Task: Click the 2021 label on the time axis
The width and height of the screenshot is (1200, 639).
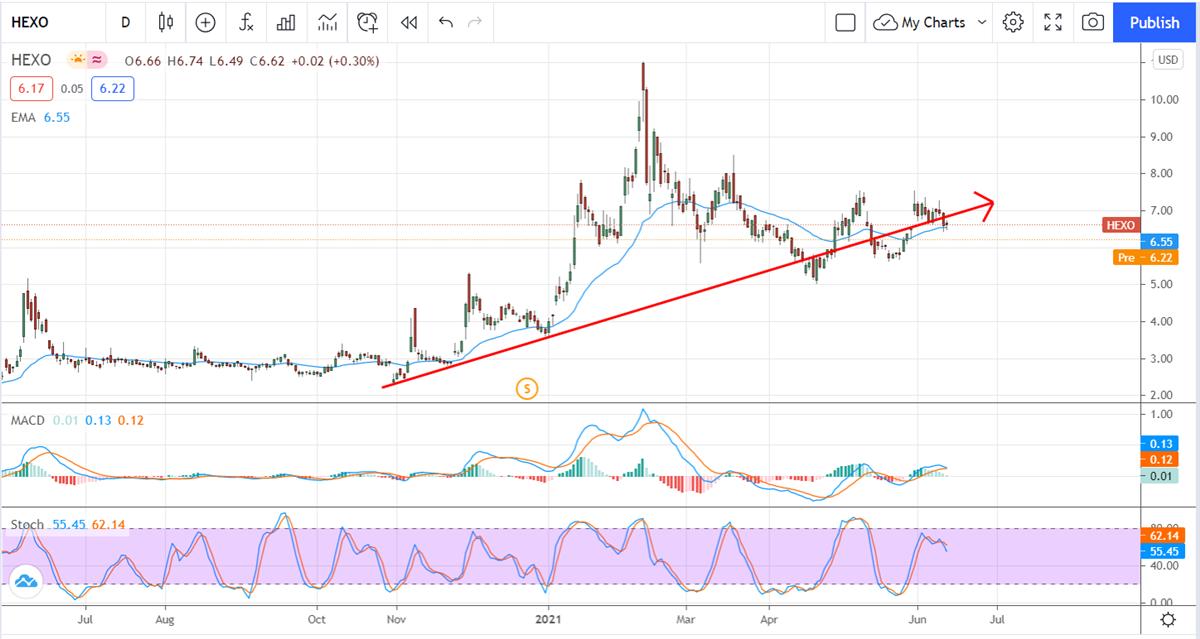Action: tap(548, 621)
